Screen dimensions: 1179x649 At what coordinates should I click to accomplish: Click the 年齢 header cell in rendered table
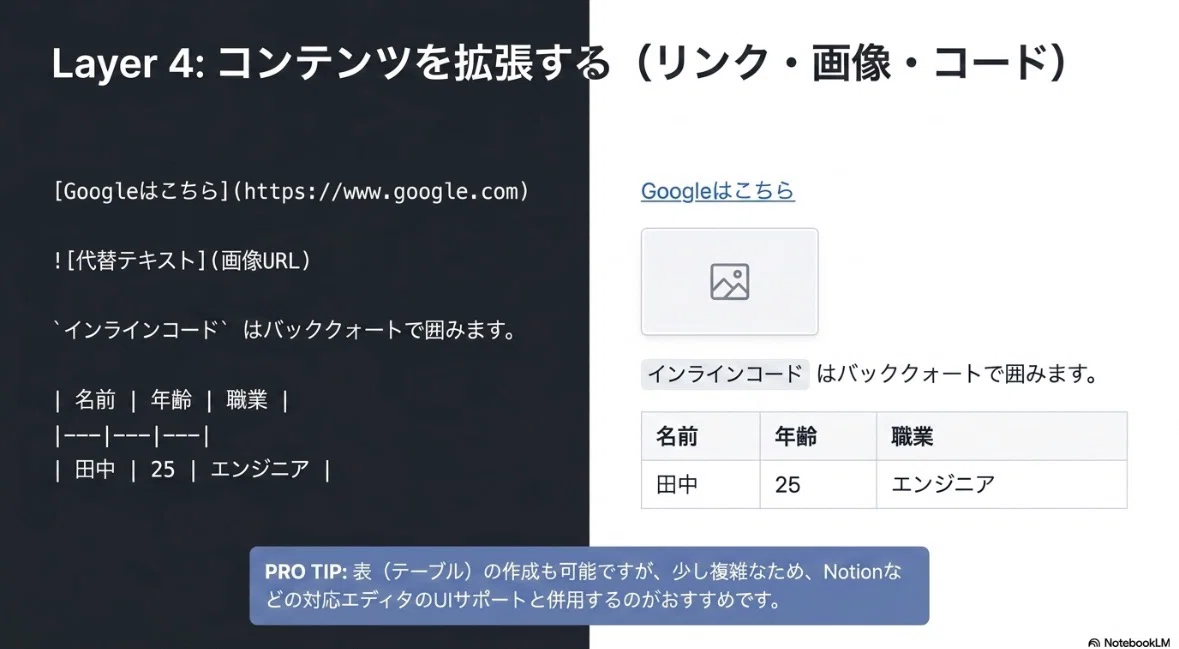(x=818, y=436)
